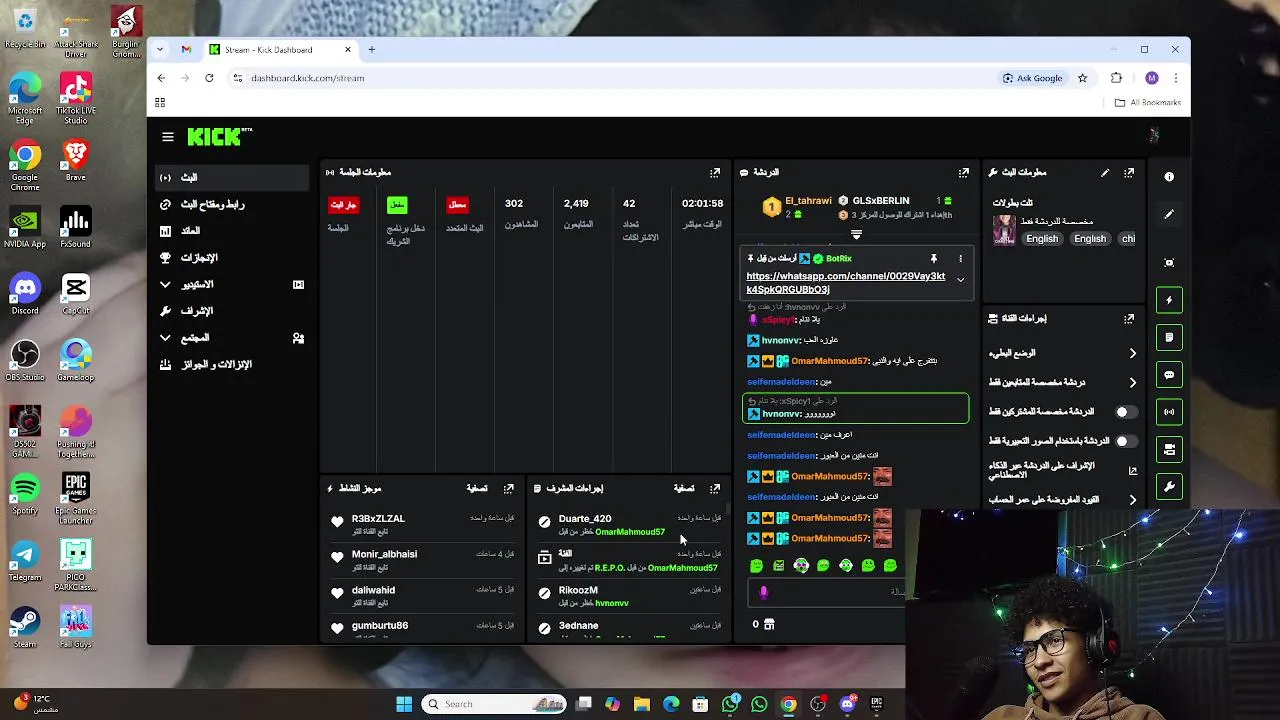Expand المجتمع sidebar section

[x=166, y=338]
